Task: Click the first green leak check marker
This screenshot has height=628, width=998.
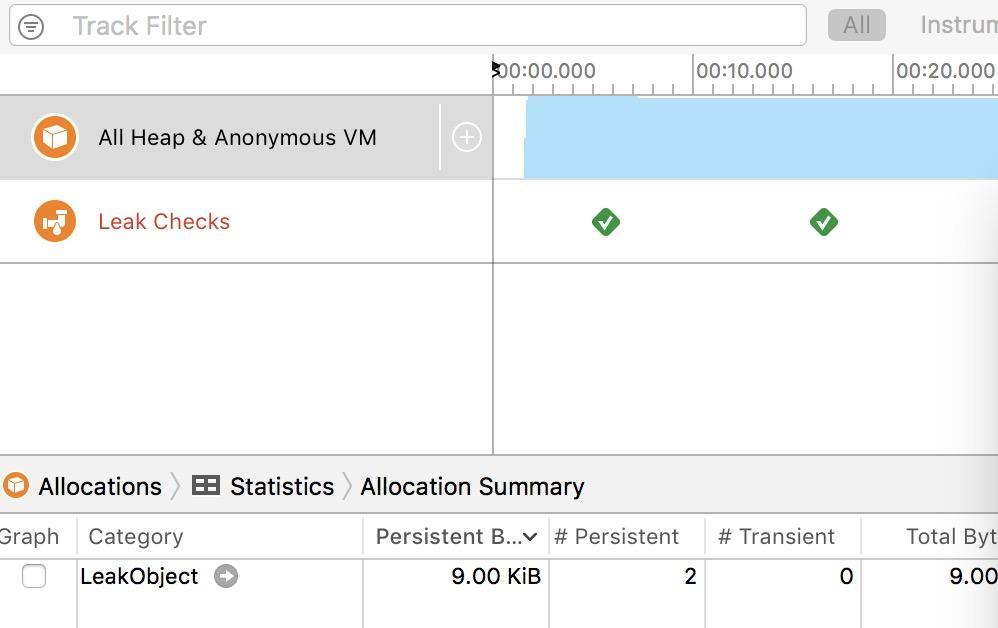Action: click(605, 221)
